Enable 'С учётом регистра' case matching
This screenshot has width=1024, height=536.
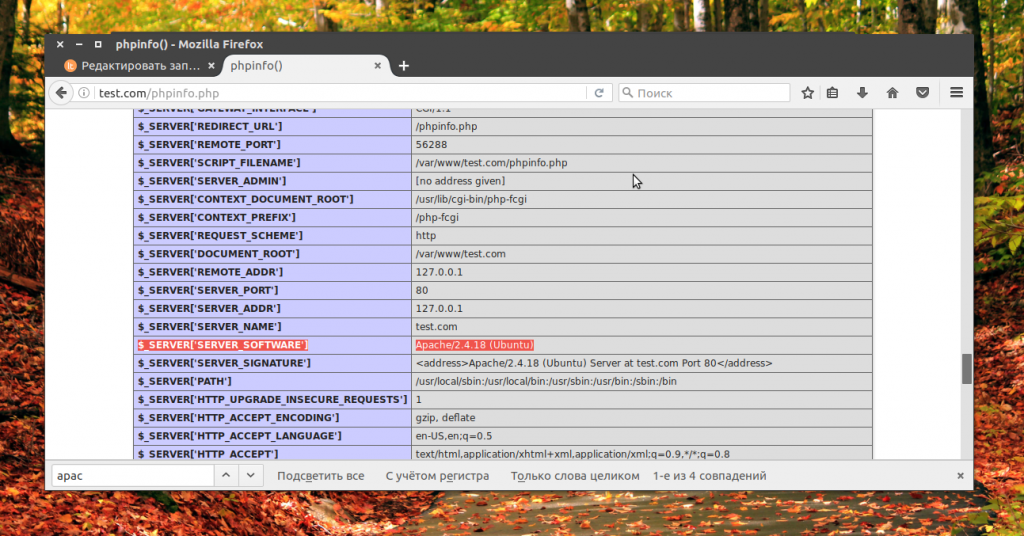(437, 476)
